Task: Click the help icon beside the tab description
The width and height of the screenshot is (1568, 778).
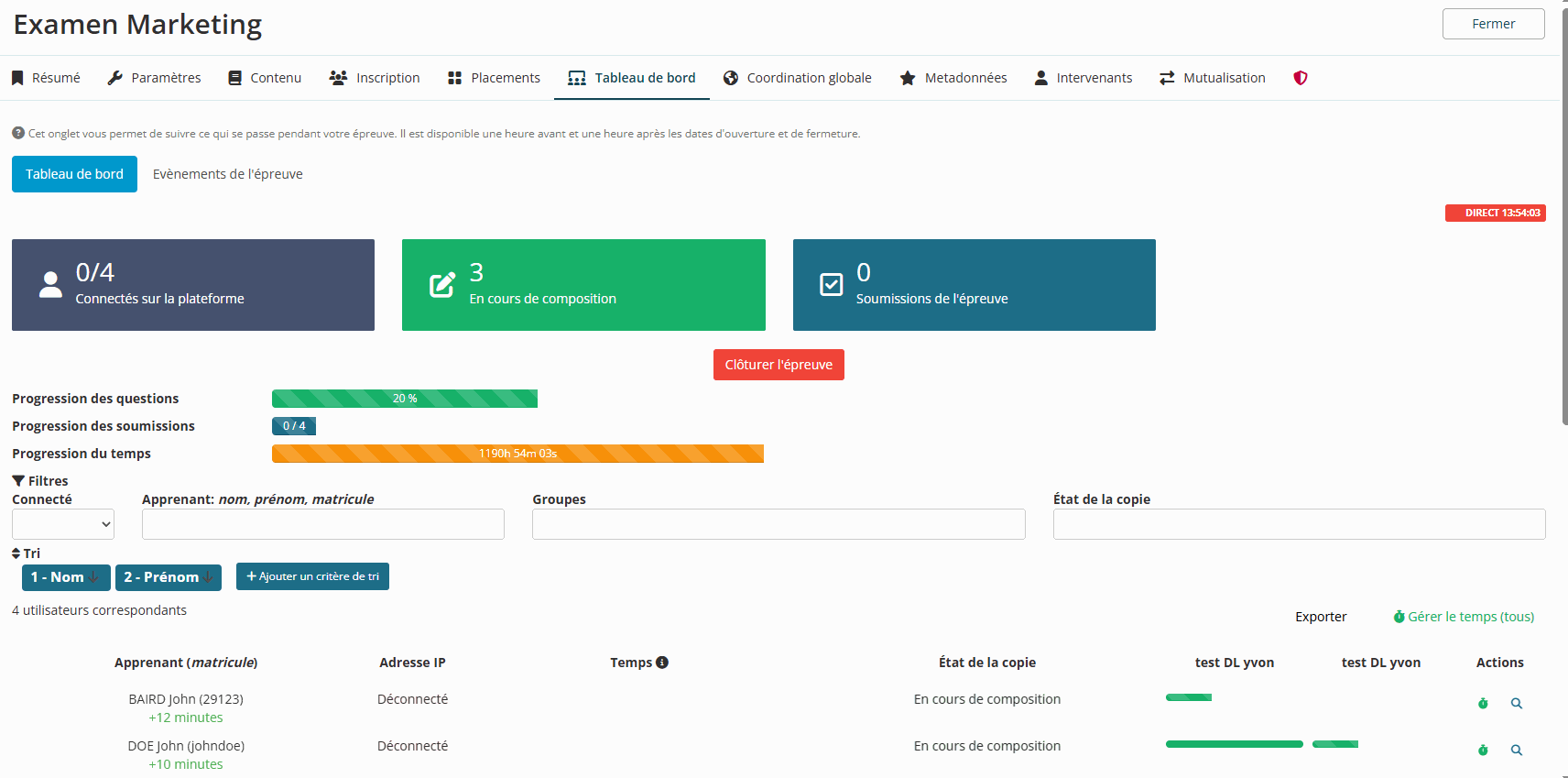Action: (18, 133)
